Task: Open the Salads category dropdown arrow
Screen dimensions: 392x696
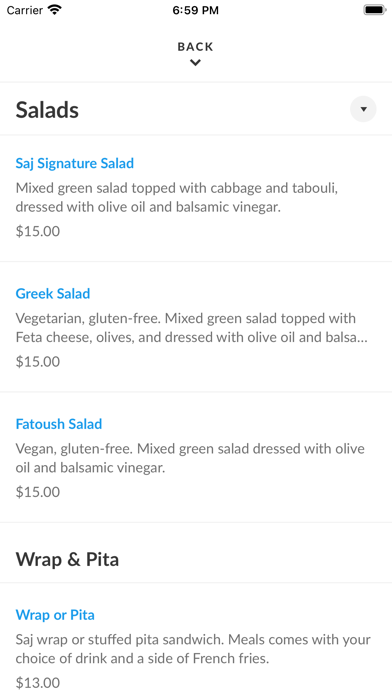Action: [363, 109]
